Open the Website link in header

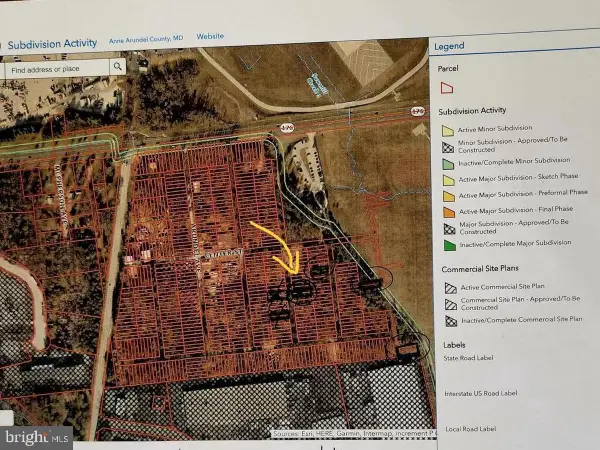pos(210,36)
